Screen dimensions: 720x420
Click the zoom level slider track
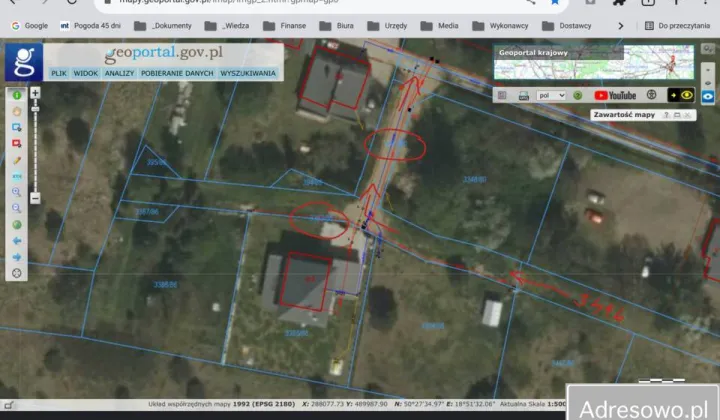(35, 150)
